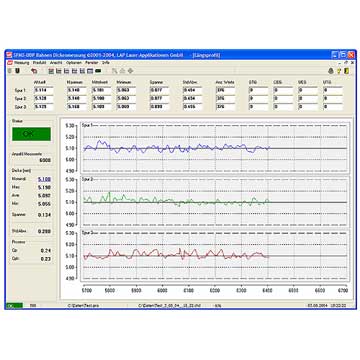The width and height of the screenshot is (360, 360).
Task: Open the Optionen menu
Action: pos(73,63)
